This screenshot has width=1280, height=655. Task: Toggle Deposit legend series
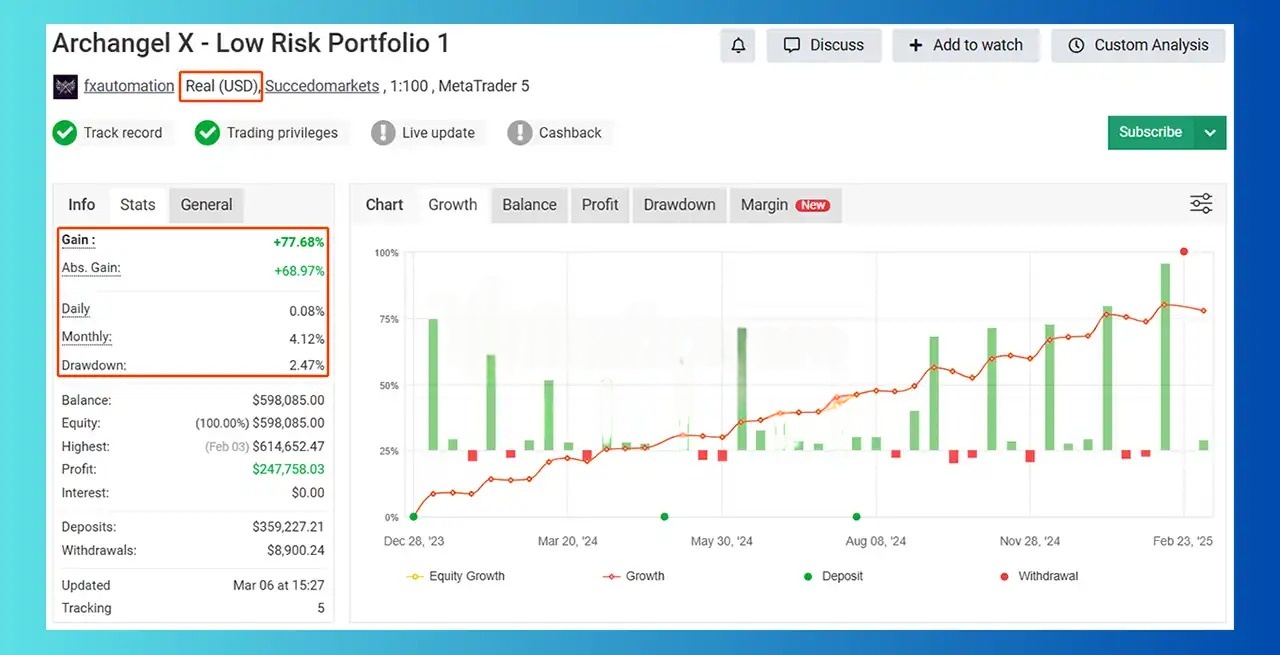coord(834,576)
